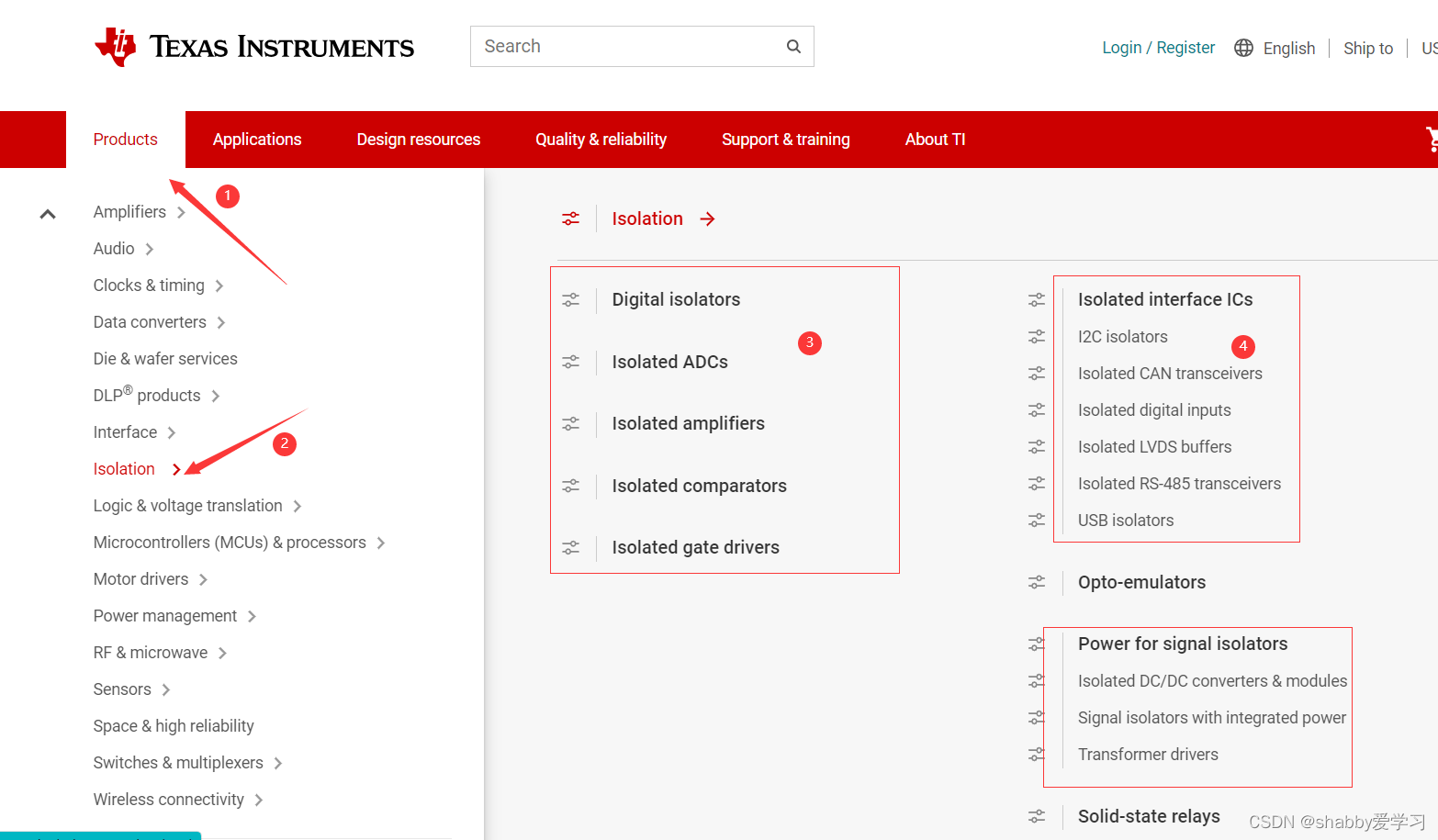
Task: Click filter icon beside Transformer drivers
Action: (x=1037, y=755)
